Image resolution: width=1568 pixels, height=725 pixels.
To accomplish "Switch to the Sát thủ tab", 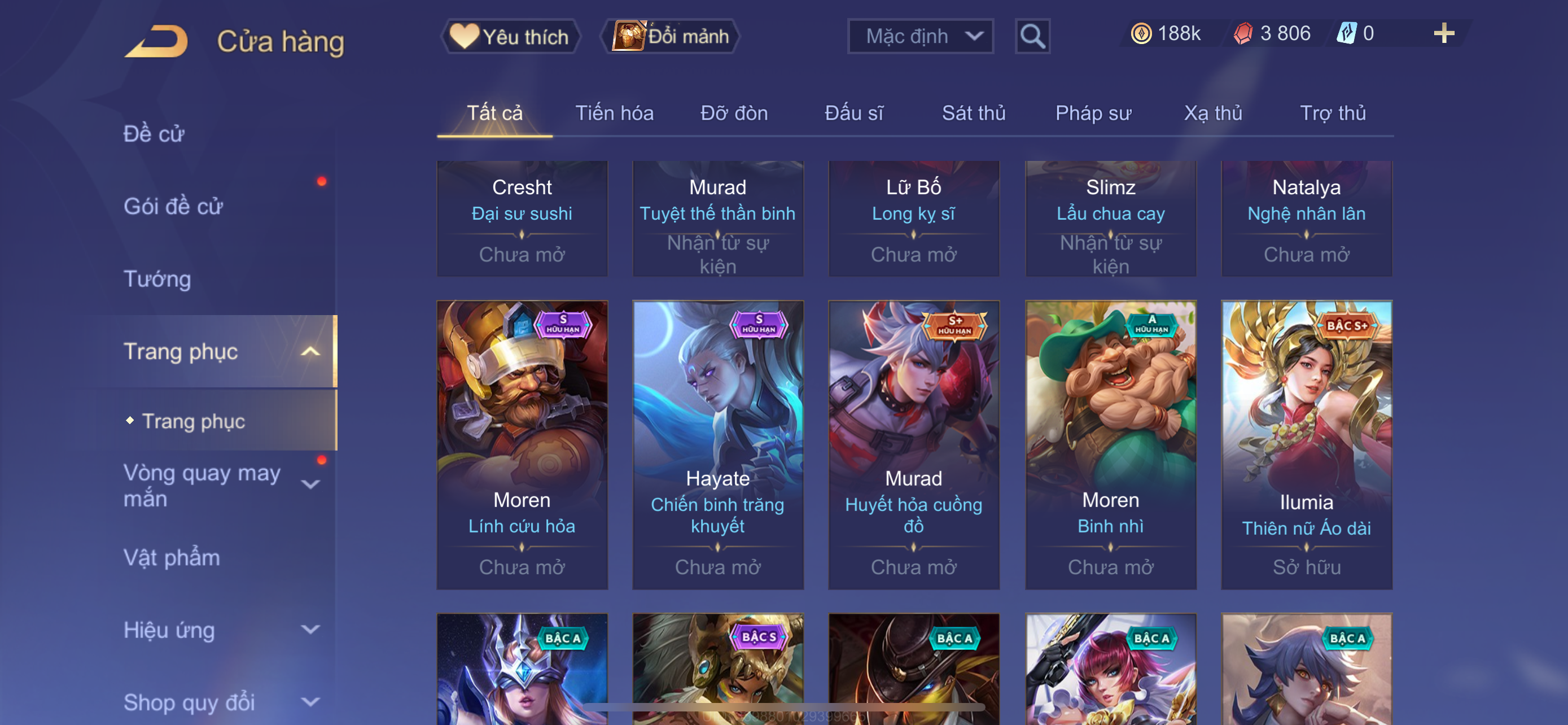I will click(973, 113).
